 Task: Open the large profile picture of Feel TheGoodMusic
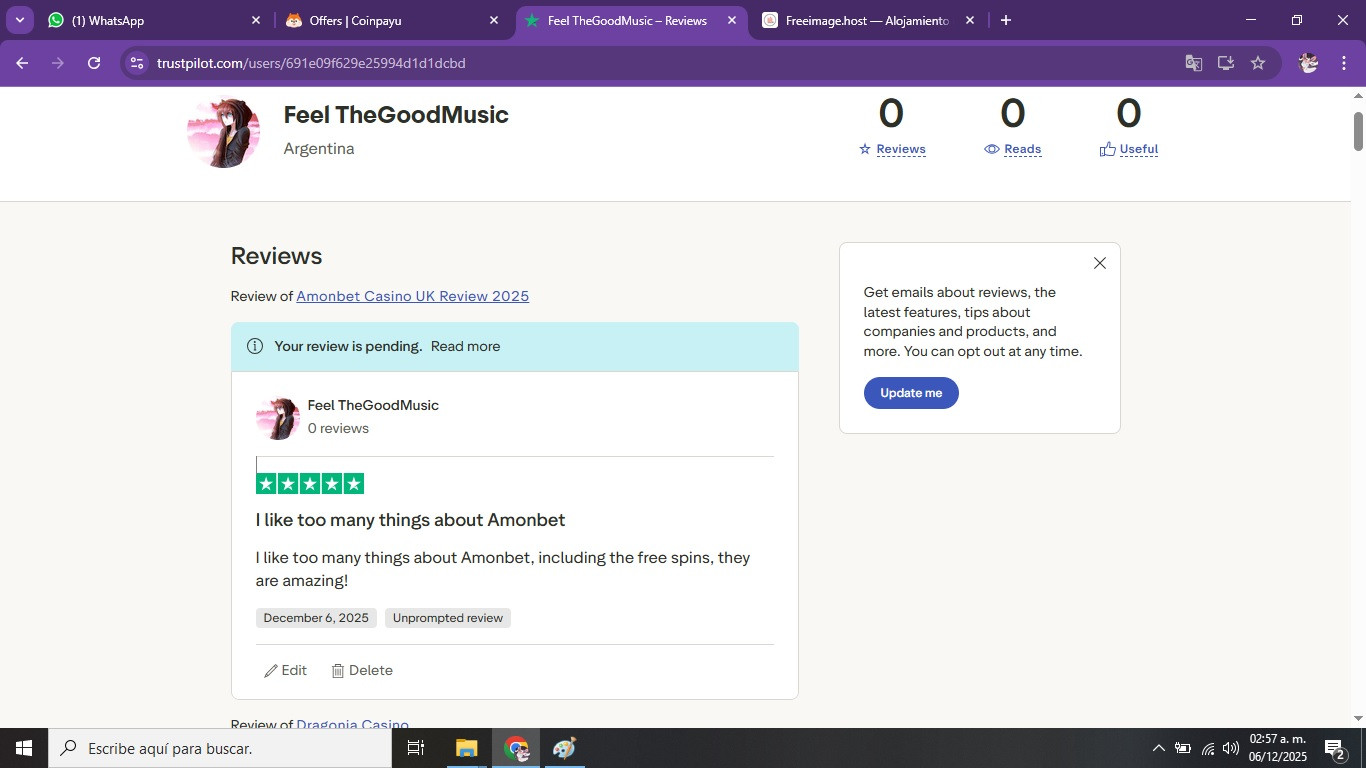[223, 131]
